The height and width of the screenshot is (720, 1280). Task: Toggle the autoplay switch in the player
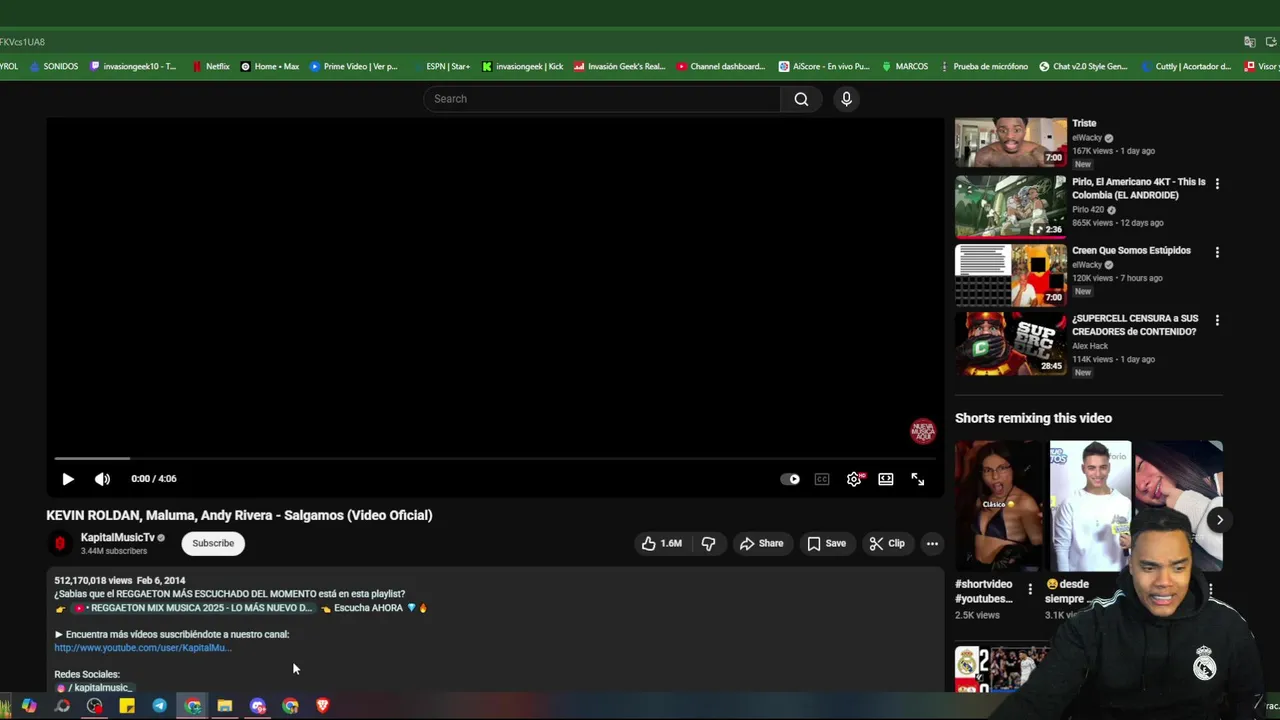pyautogui.click(x=790, y=479)
